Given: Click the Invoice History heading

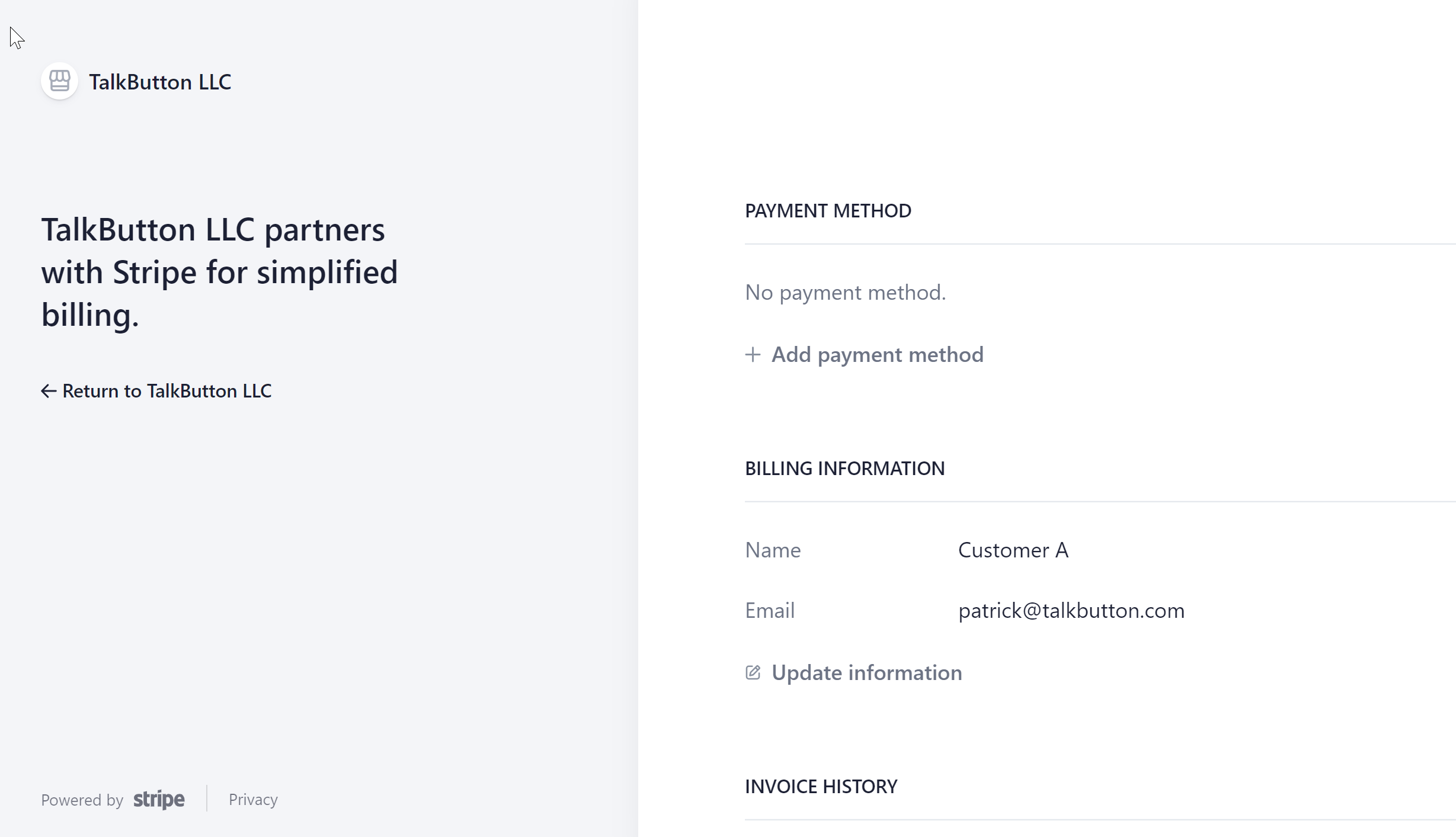Looking at the screenshot, I should [821, 787].
